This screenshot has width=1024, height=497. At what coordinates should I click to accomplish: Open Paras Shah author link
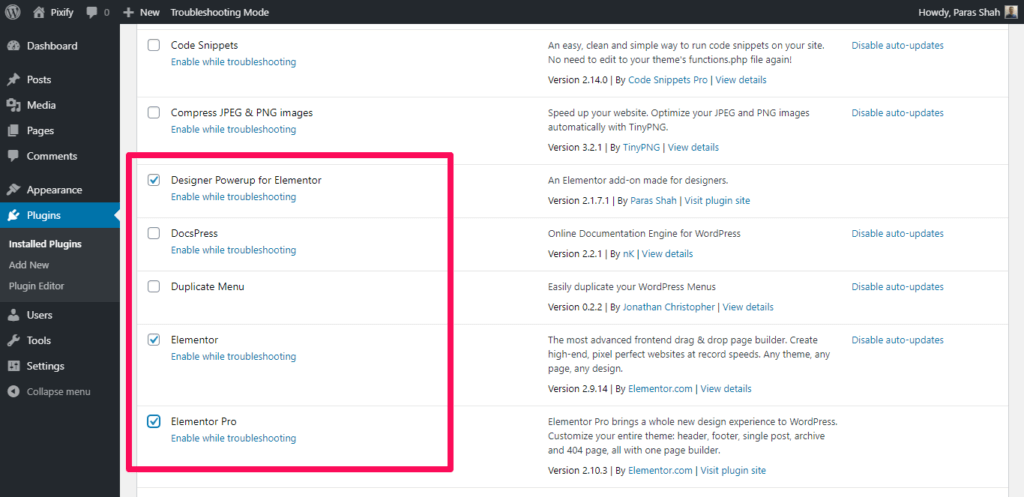[654, 200]
